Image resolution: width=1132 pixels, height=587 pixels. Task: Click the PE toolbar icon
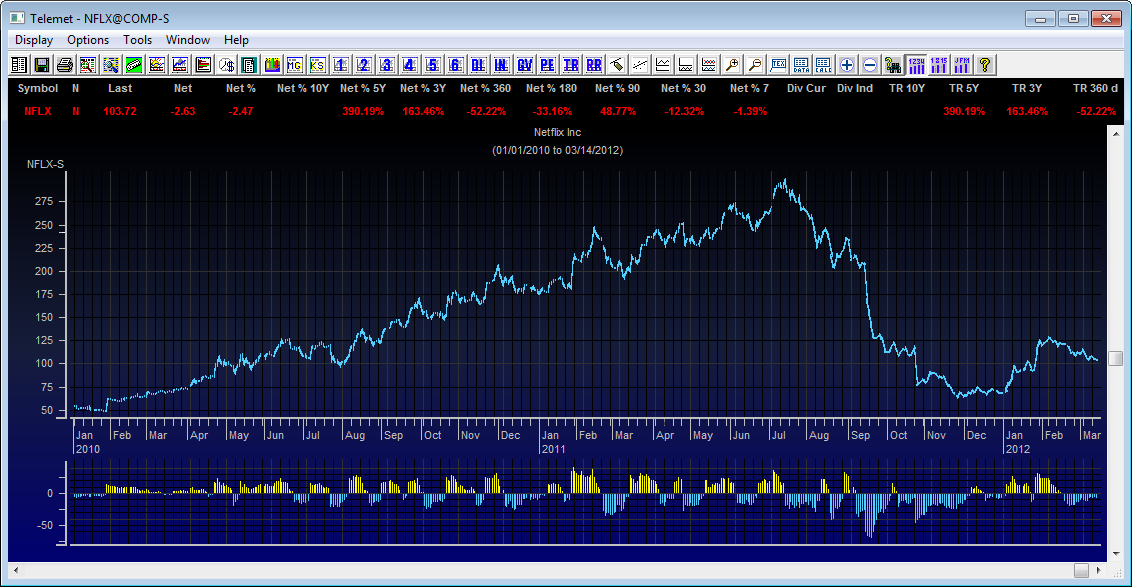[548, 65]
